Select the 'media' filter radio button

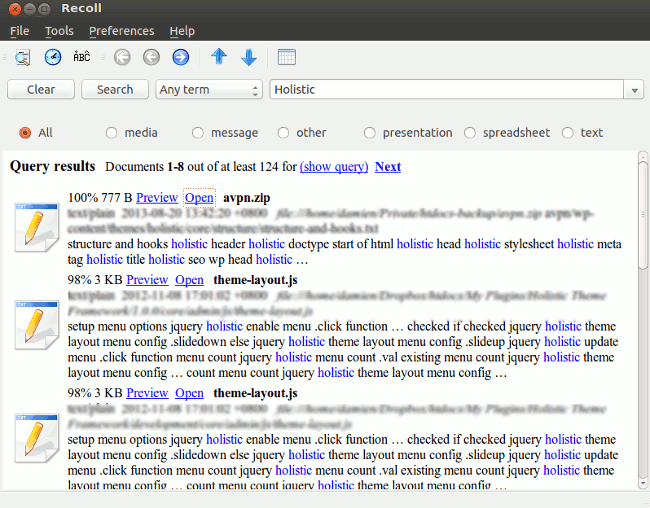(x=111, y=133)
